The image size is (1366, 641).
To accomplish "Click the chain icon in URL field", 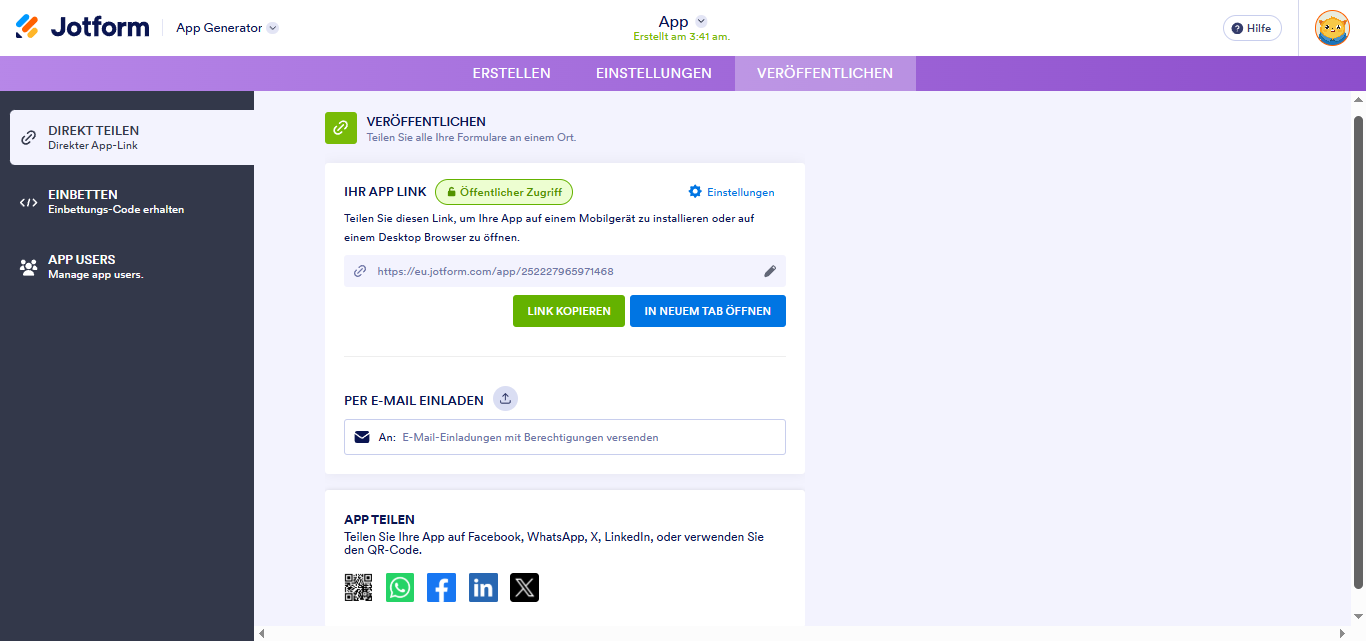I will pyautogui.click(x=360, y=271).
